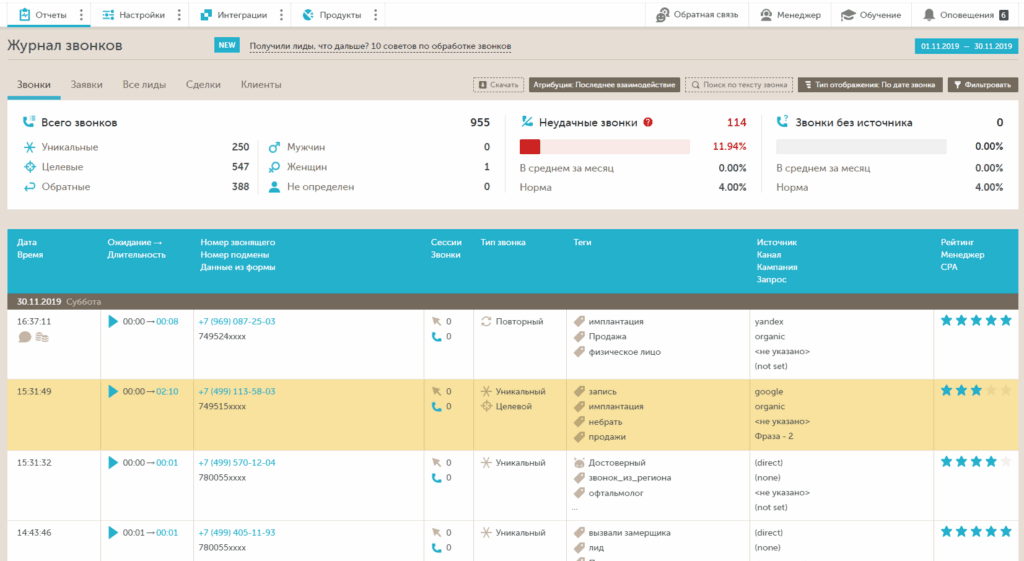
Task: Open the Настройки menu
Action: [x=134, y=14]
